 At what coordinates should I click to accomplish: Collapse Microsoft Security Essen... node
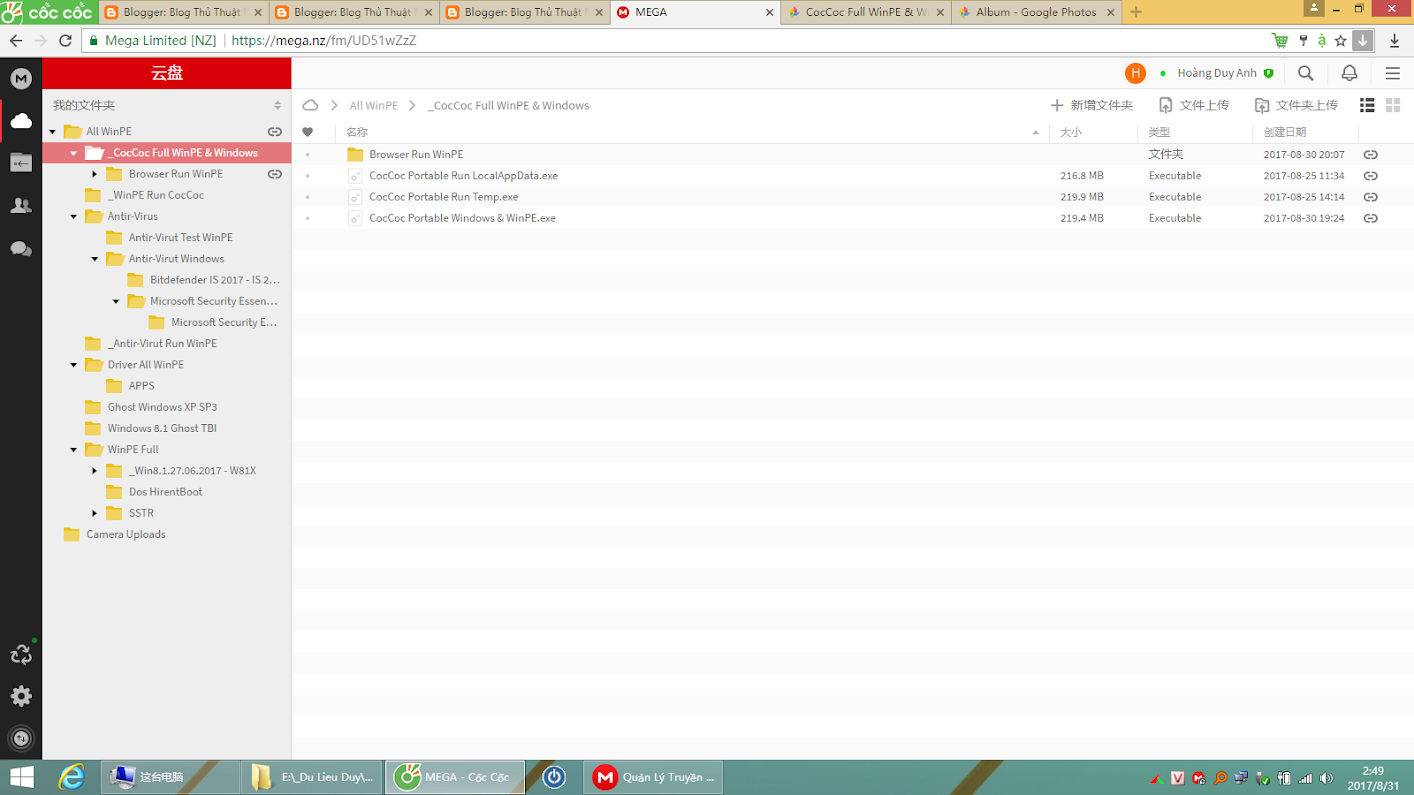116,301
